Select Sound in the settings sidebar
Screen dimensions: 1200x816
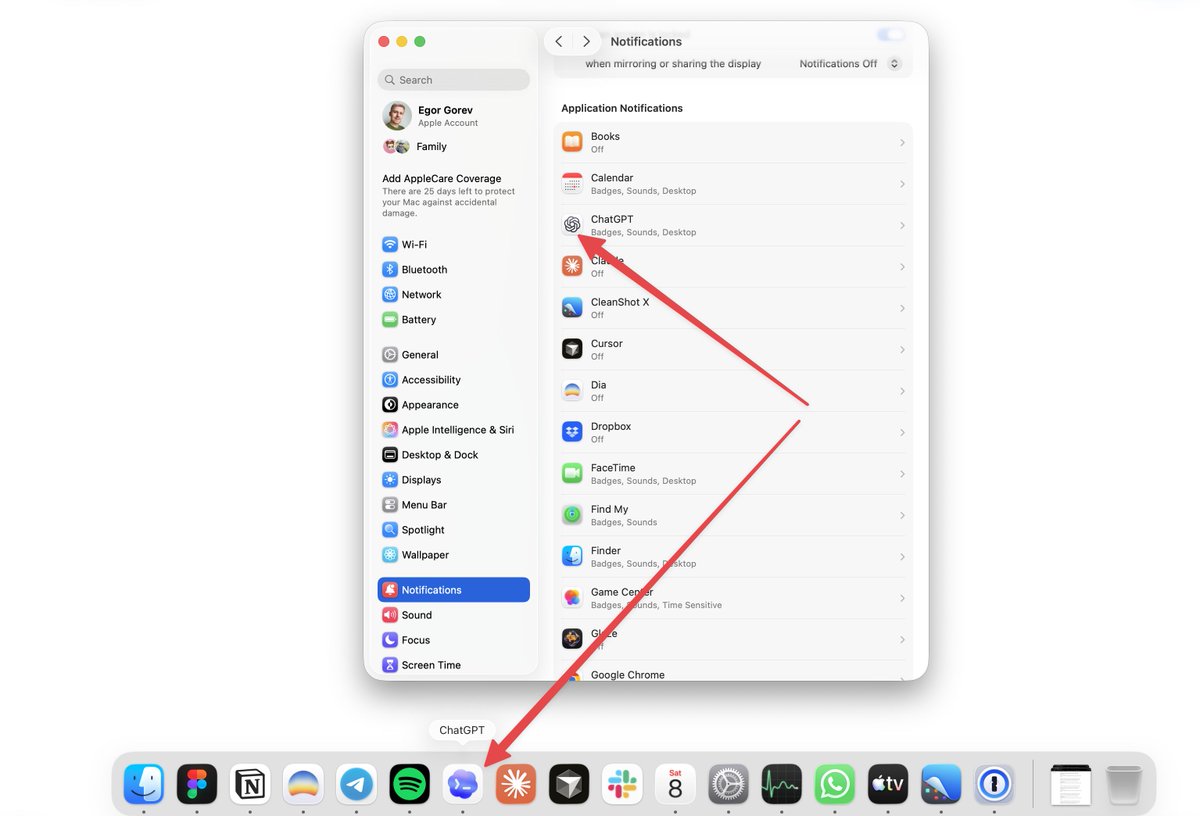click(453, 614)
